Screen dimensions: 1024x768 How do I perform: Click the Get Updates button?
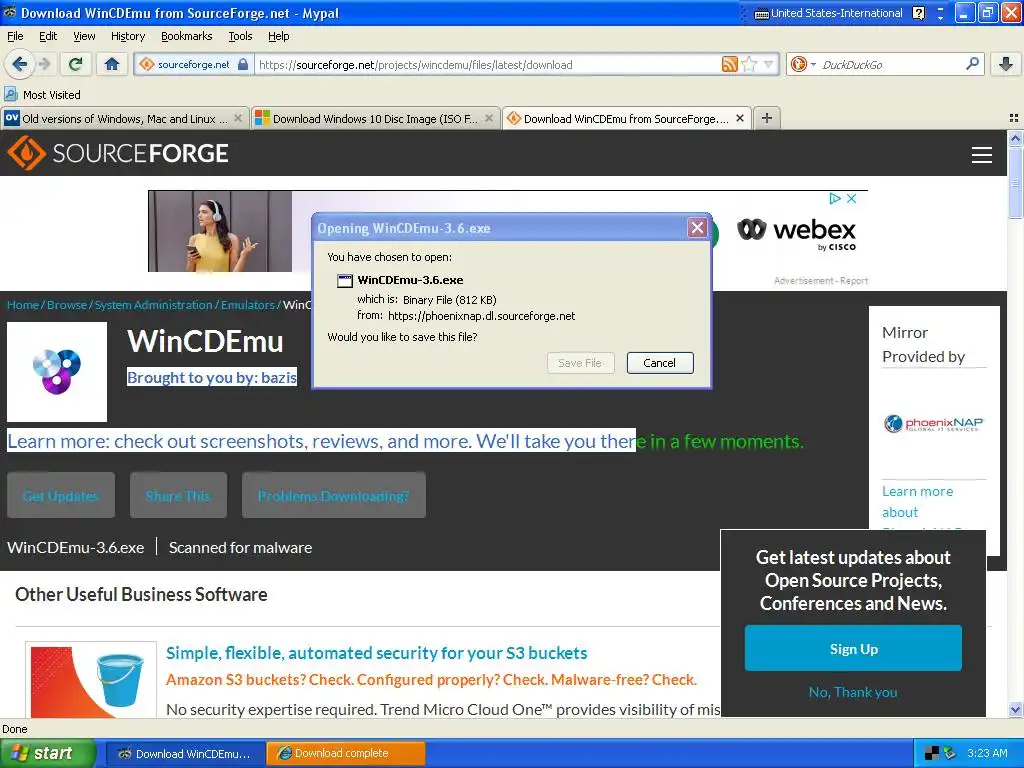coord(61,496)
